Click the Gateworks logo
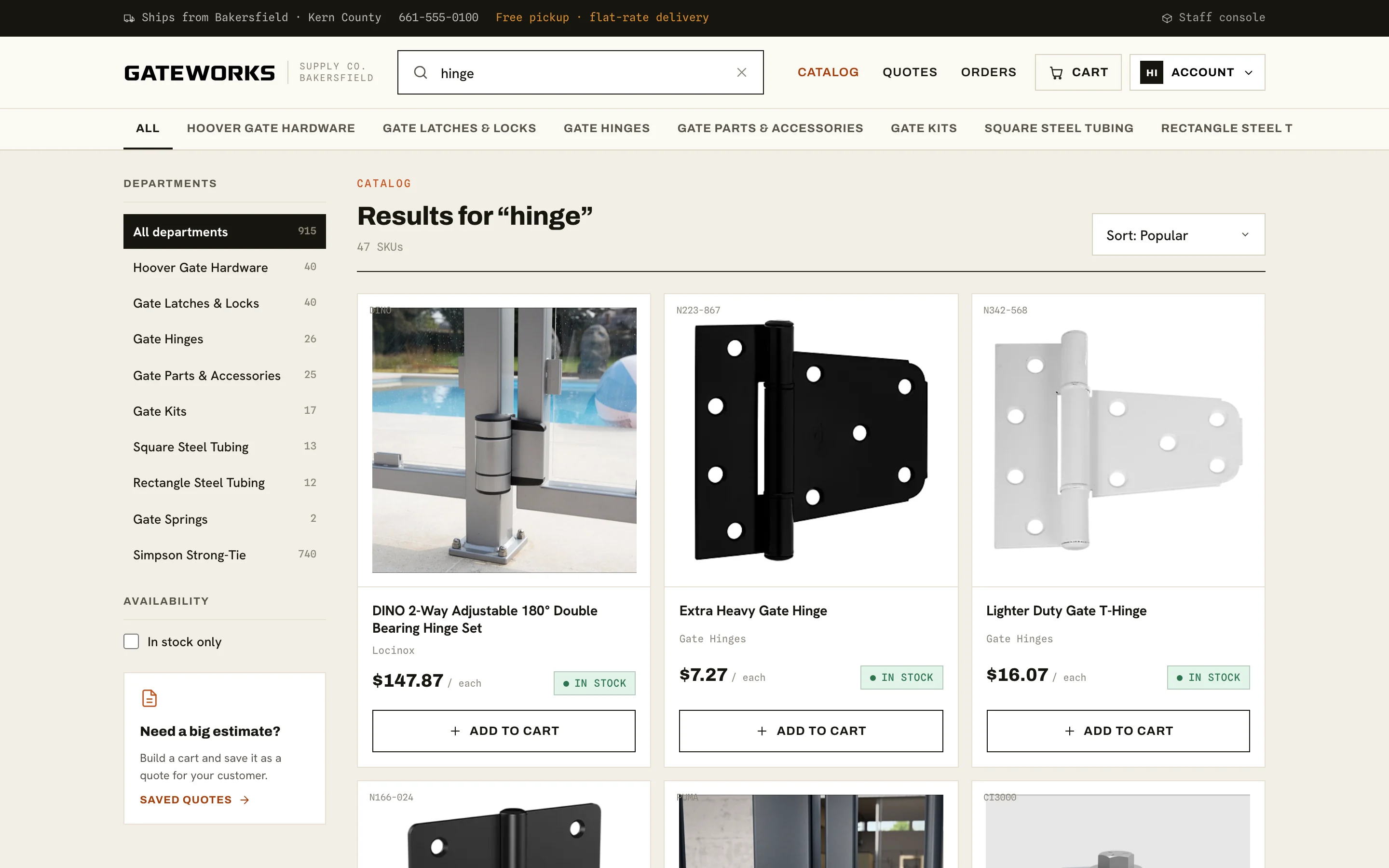This screenshot has height=868, width=1389. pos(199,73)
